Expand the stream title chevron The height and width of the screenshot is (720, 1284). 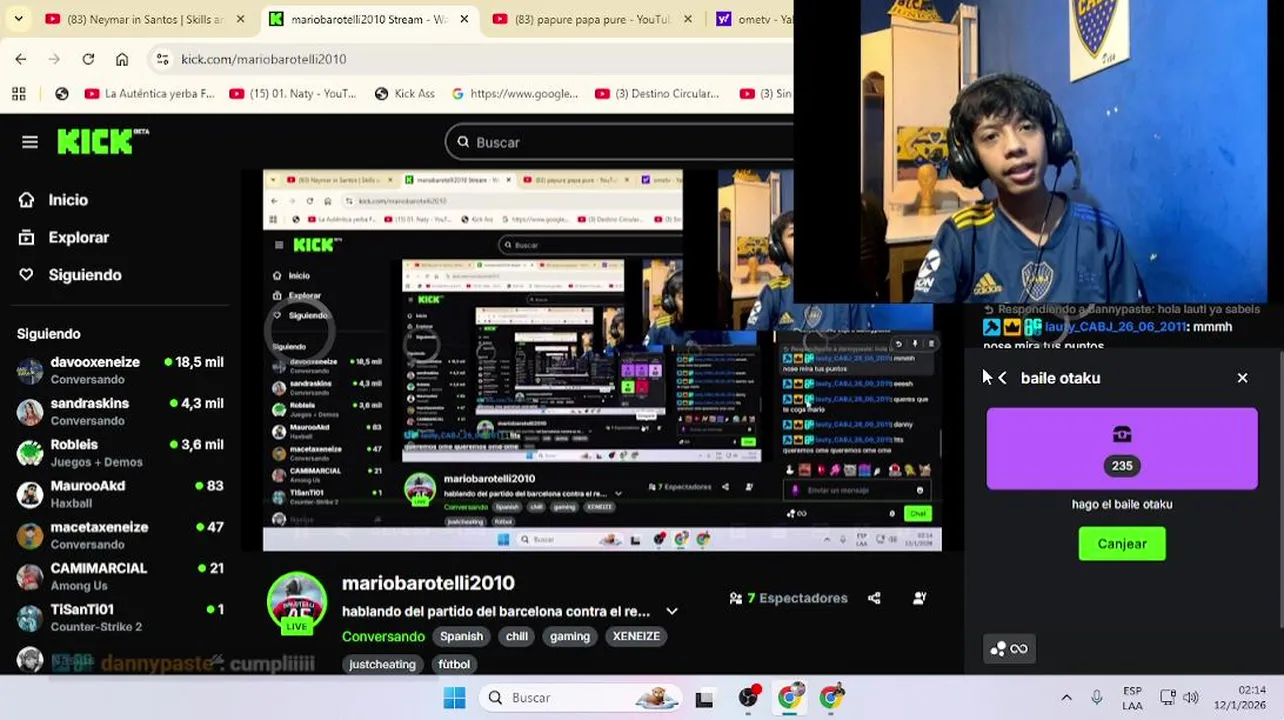(x=672, y=611)
